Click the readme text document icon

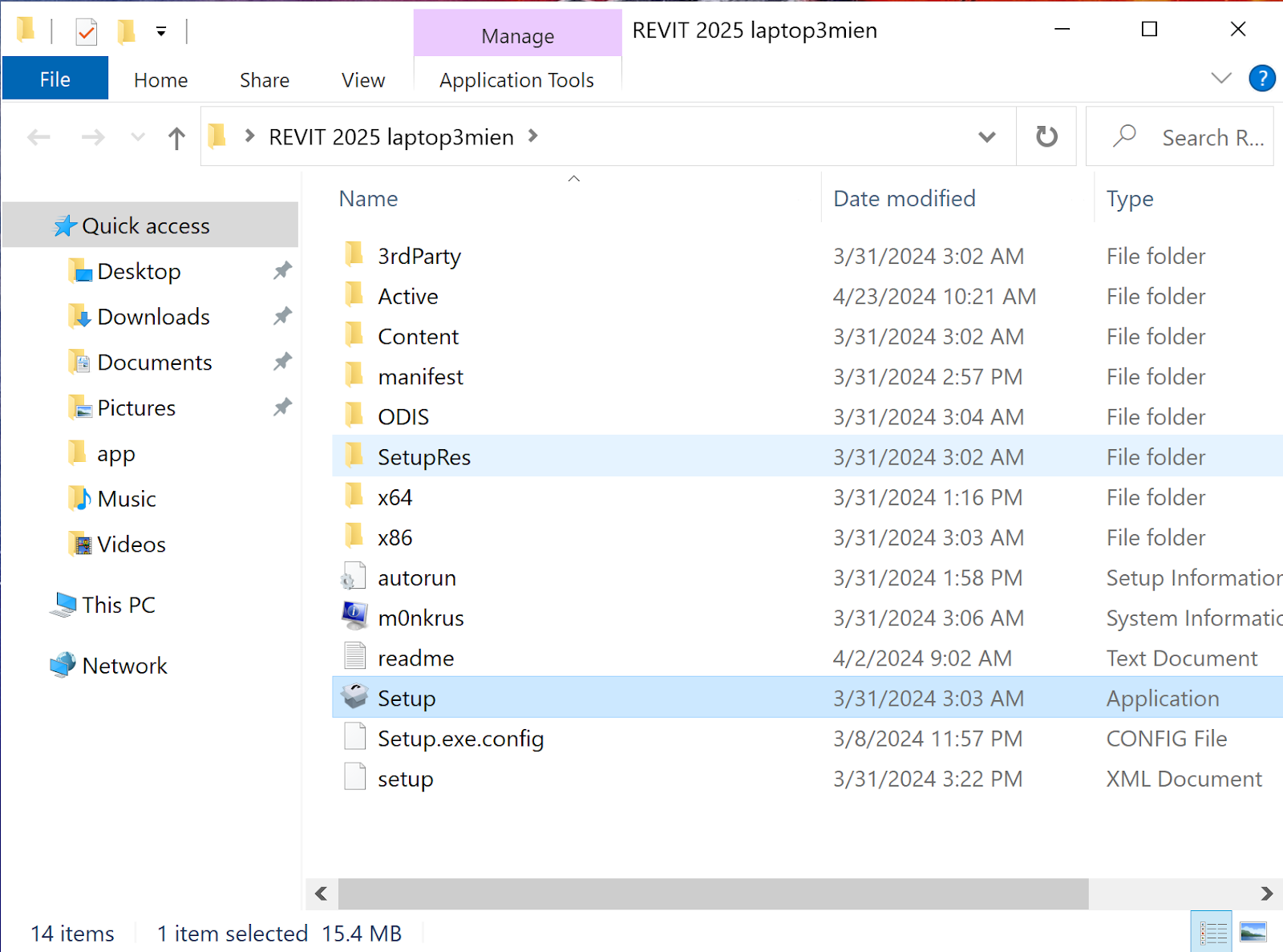tap(354, 657)
